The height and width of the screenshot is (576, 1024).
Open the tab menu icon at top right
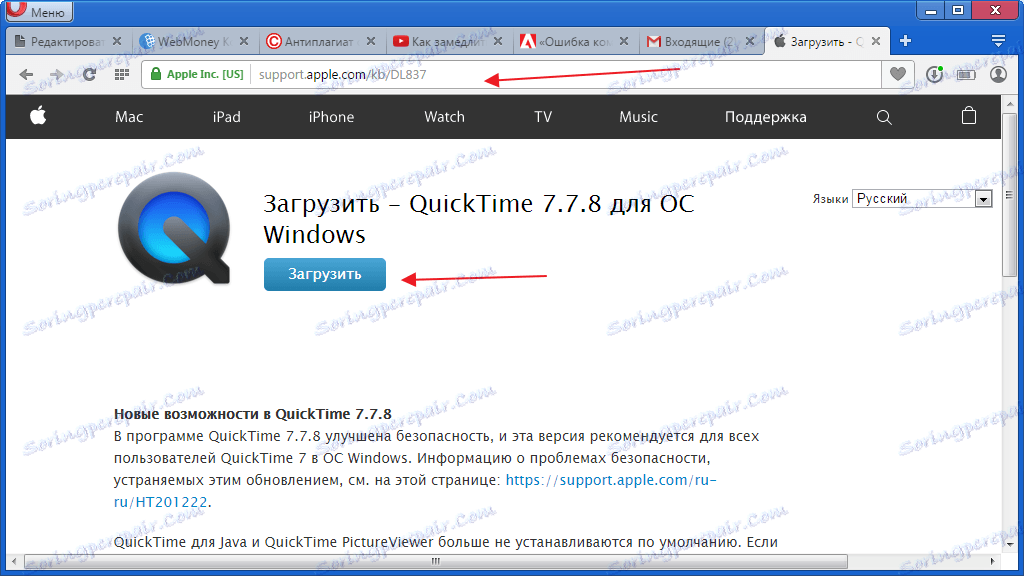(999, 41)
